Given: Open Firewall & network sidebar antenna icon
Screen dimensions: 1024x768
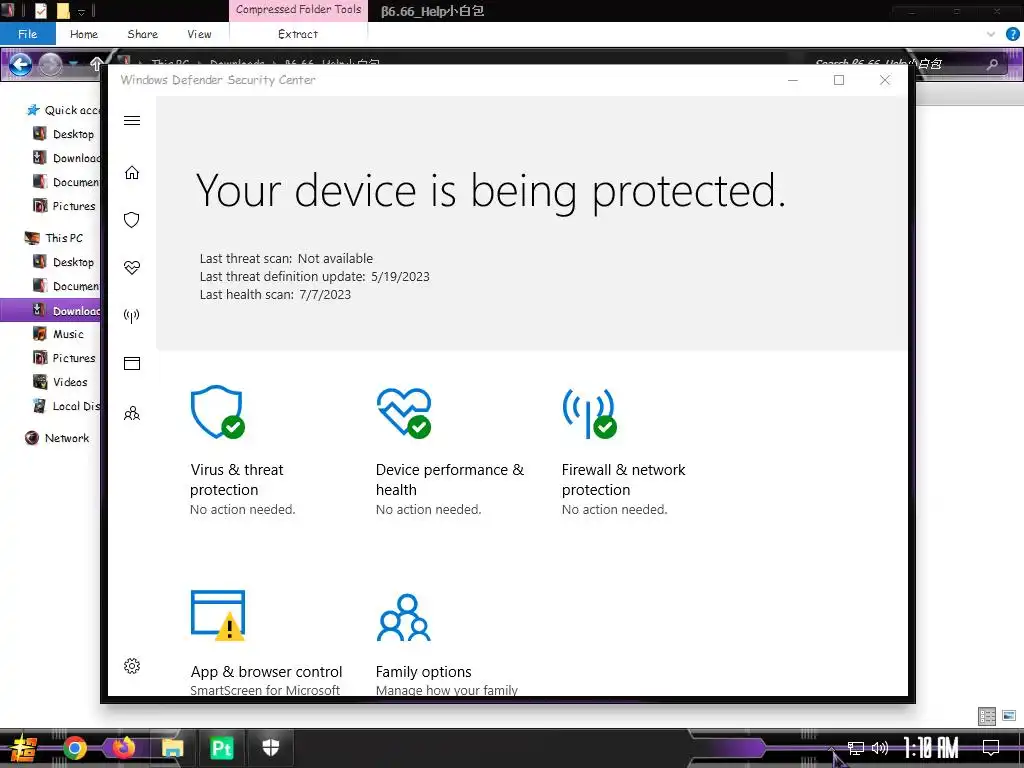Looking at the screenshot, I should (132, 316).
